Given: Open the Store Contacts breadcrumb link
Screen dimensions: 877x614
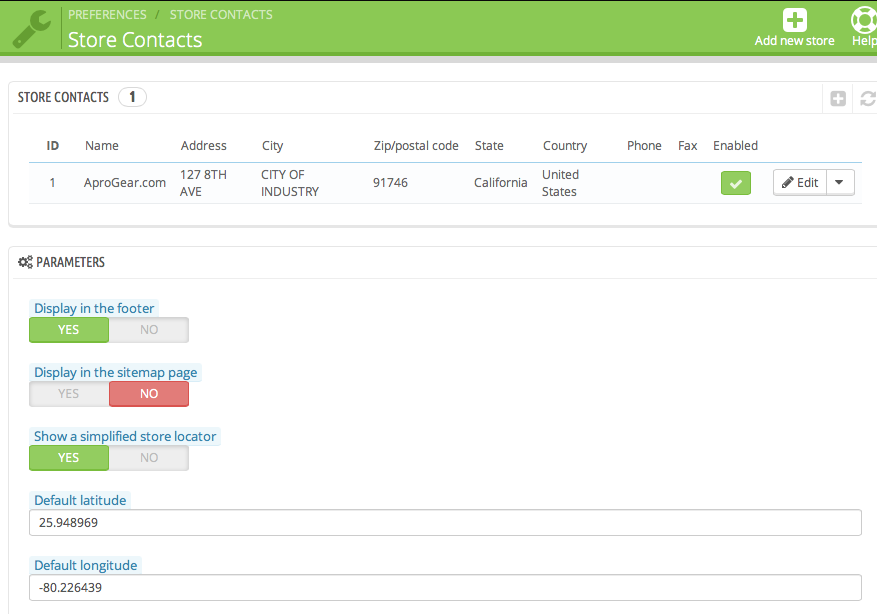Looking at the screenshot, I should point(221,15).
